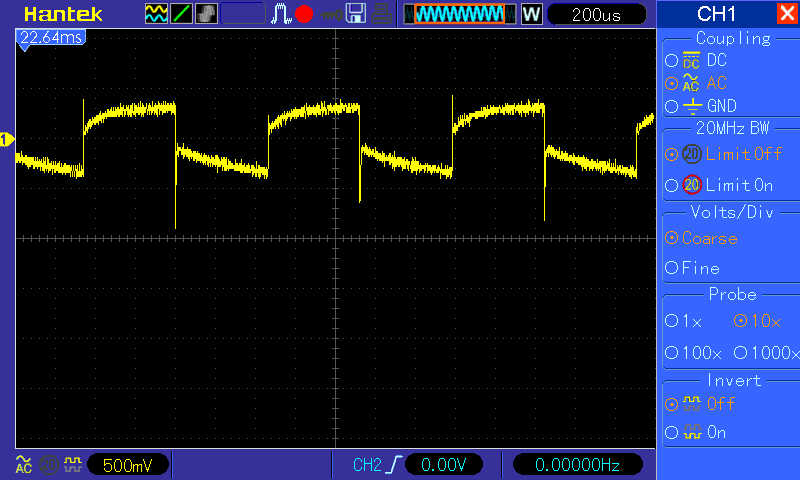Select AC coupling radio button

pyautogui.click(x=671, y=83)
